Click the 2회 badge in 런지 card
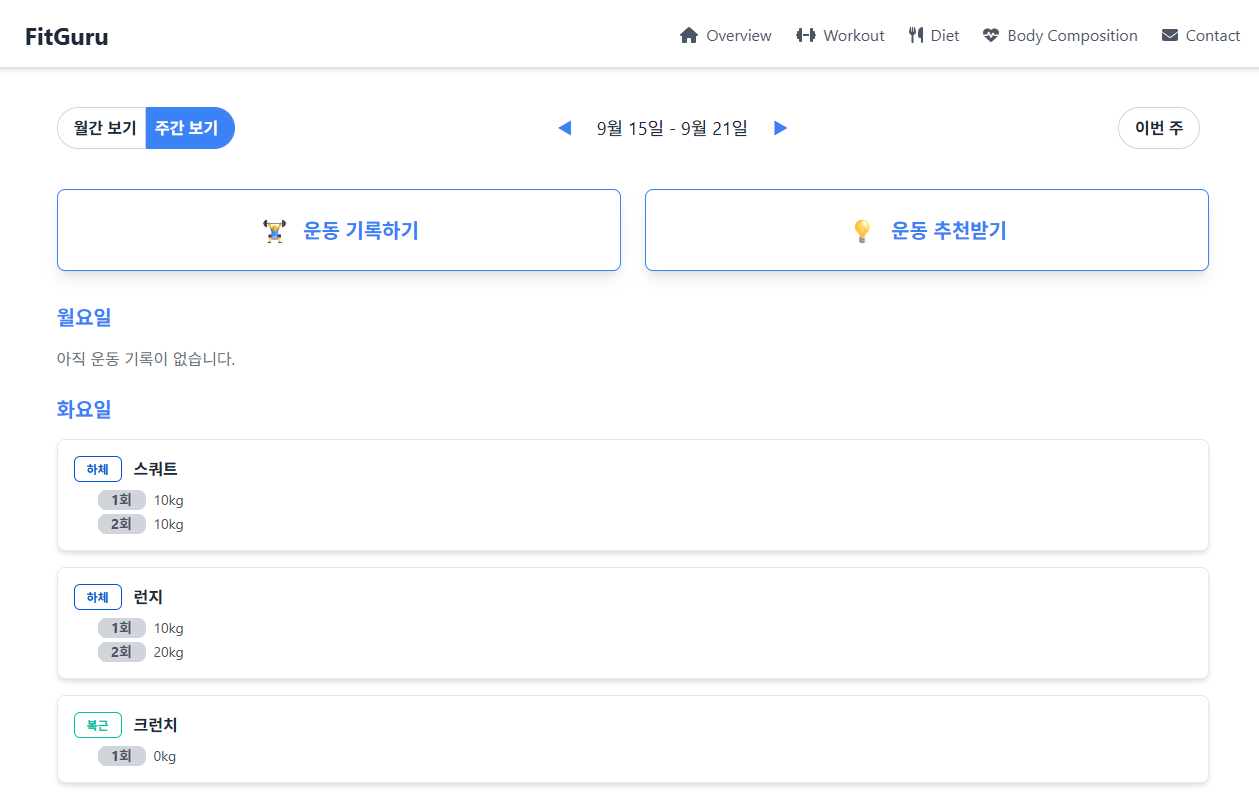 pyautogui.click(x=122, y=652)
